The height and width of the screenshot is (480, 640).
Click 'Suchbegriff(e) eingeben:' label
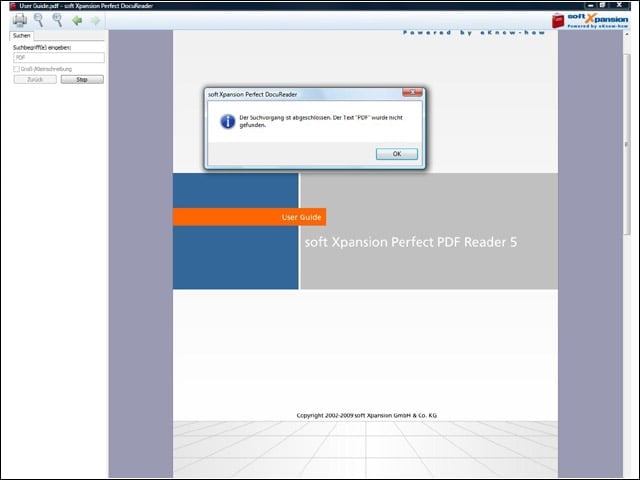(42, 47)
